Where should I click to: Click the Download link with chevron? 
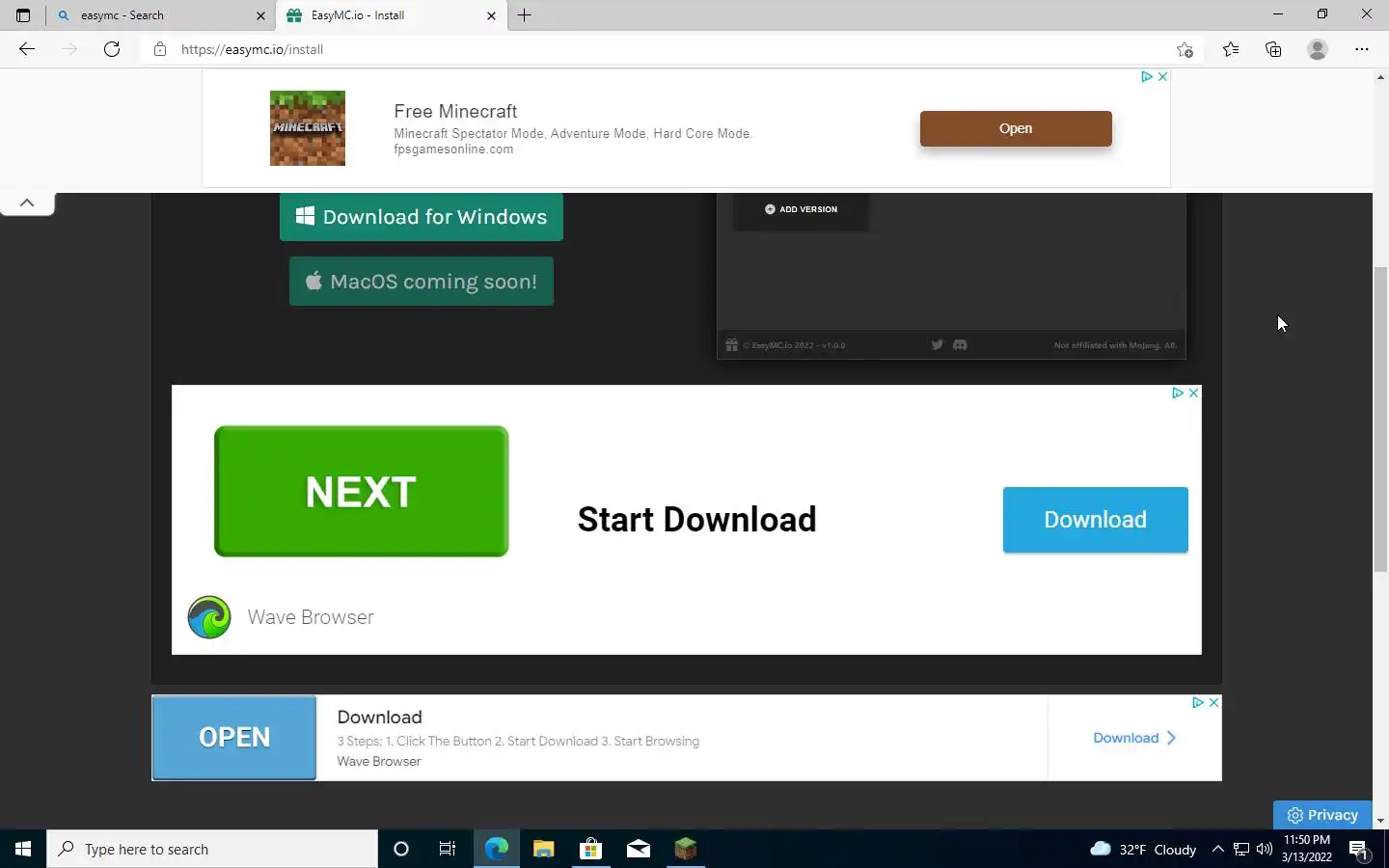click(x=1134, y=738)
